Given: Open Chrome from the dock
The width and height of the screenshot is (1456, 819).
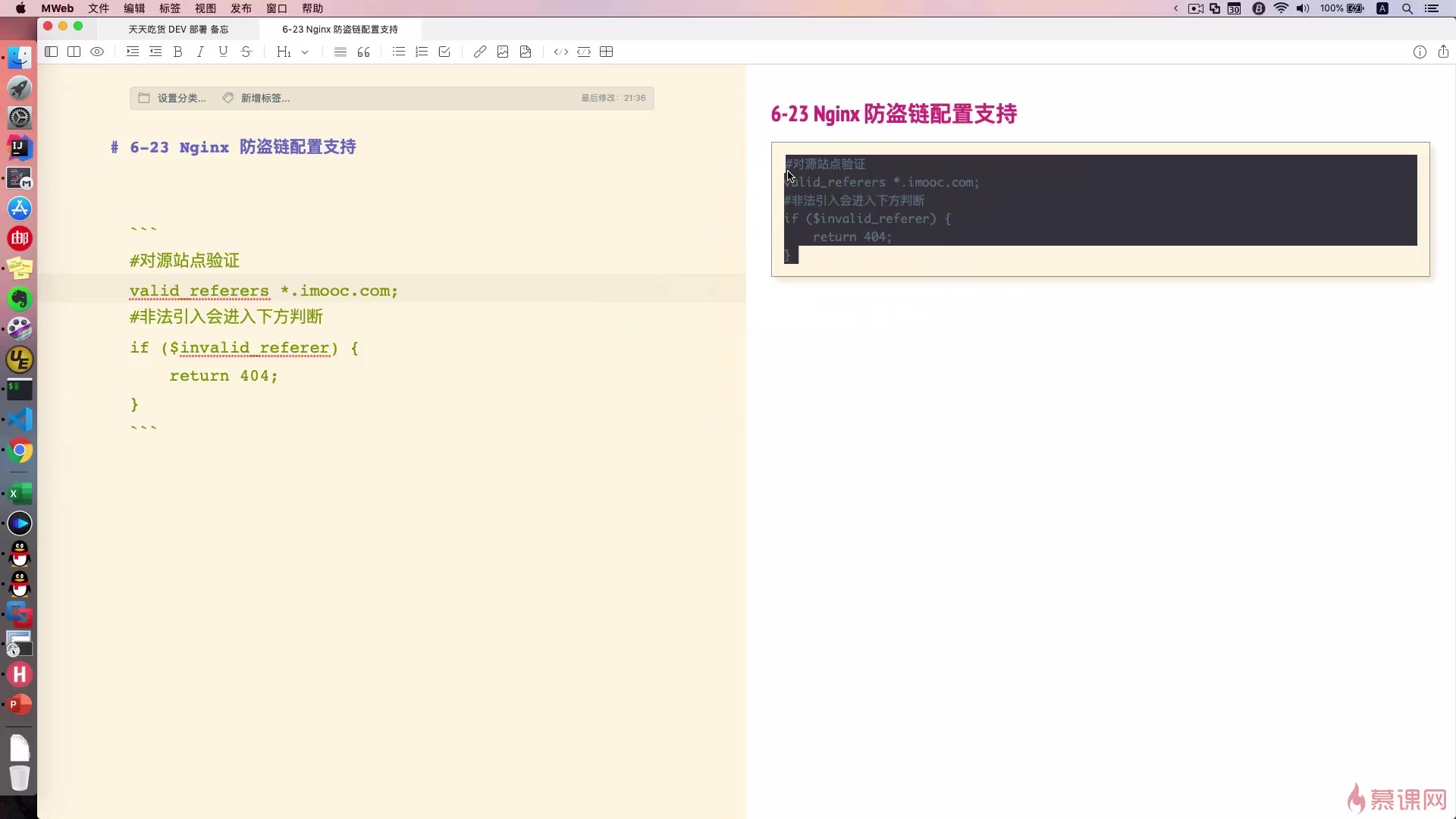Looking at the screenshot, I should pos(20,450).
